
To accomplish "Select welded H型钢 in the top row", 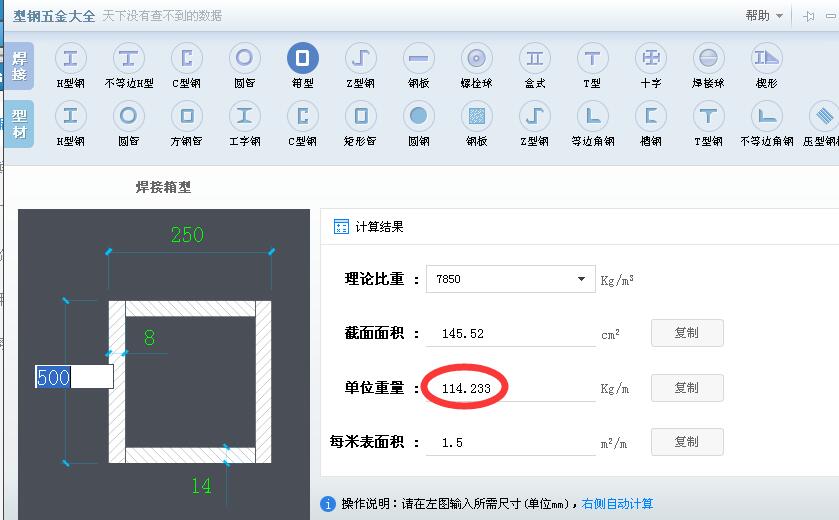I will point(71,66).
